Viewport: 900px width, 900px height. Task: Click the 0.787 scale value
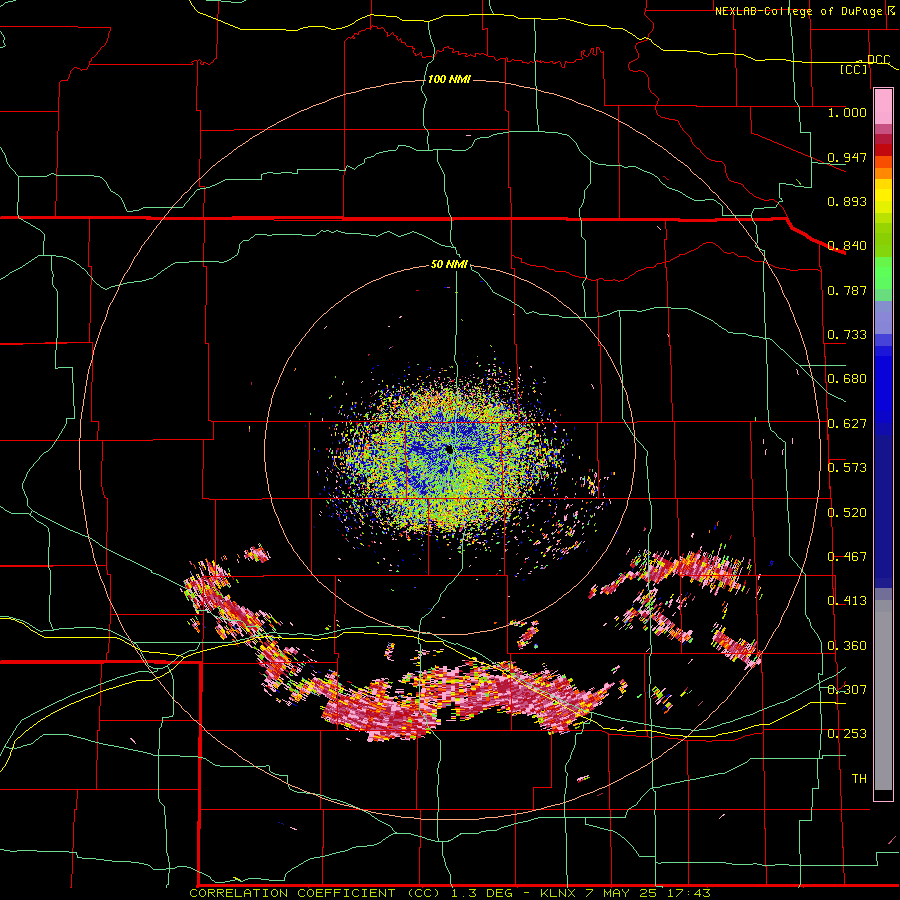(x=847, y=290)
